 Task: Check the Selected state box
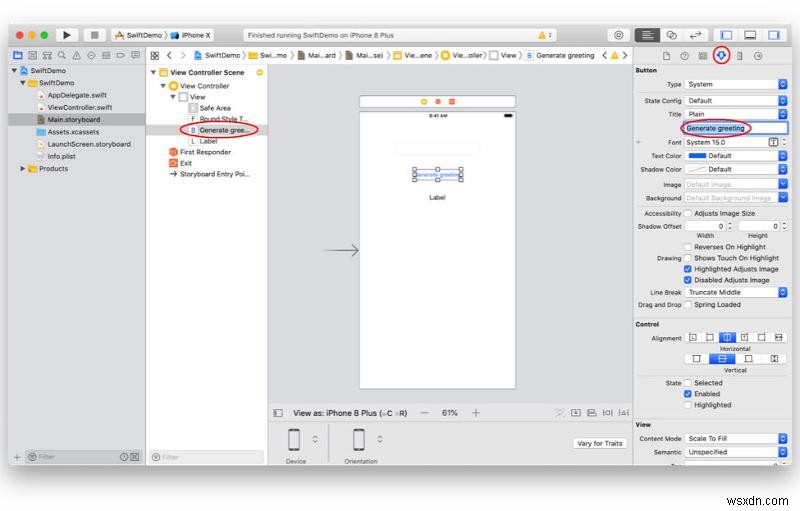tap(688, 382)
